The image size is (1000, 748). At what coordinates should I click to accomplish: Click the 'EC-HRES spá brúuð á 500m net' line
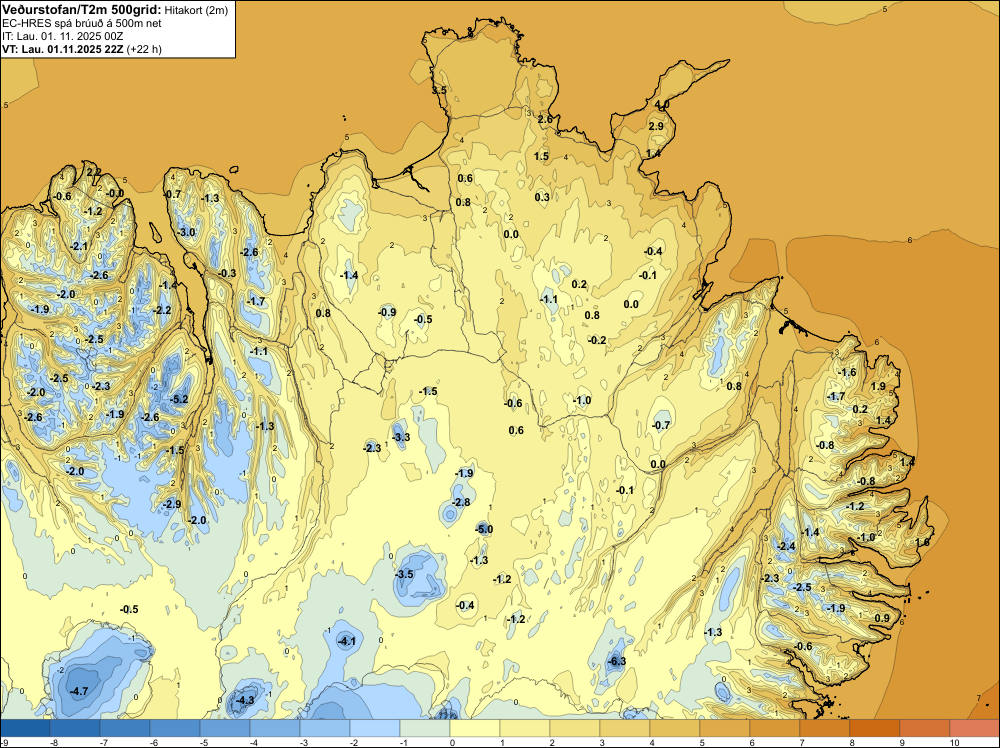click(82, 23)
